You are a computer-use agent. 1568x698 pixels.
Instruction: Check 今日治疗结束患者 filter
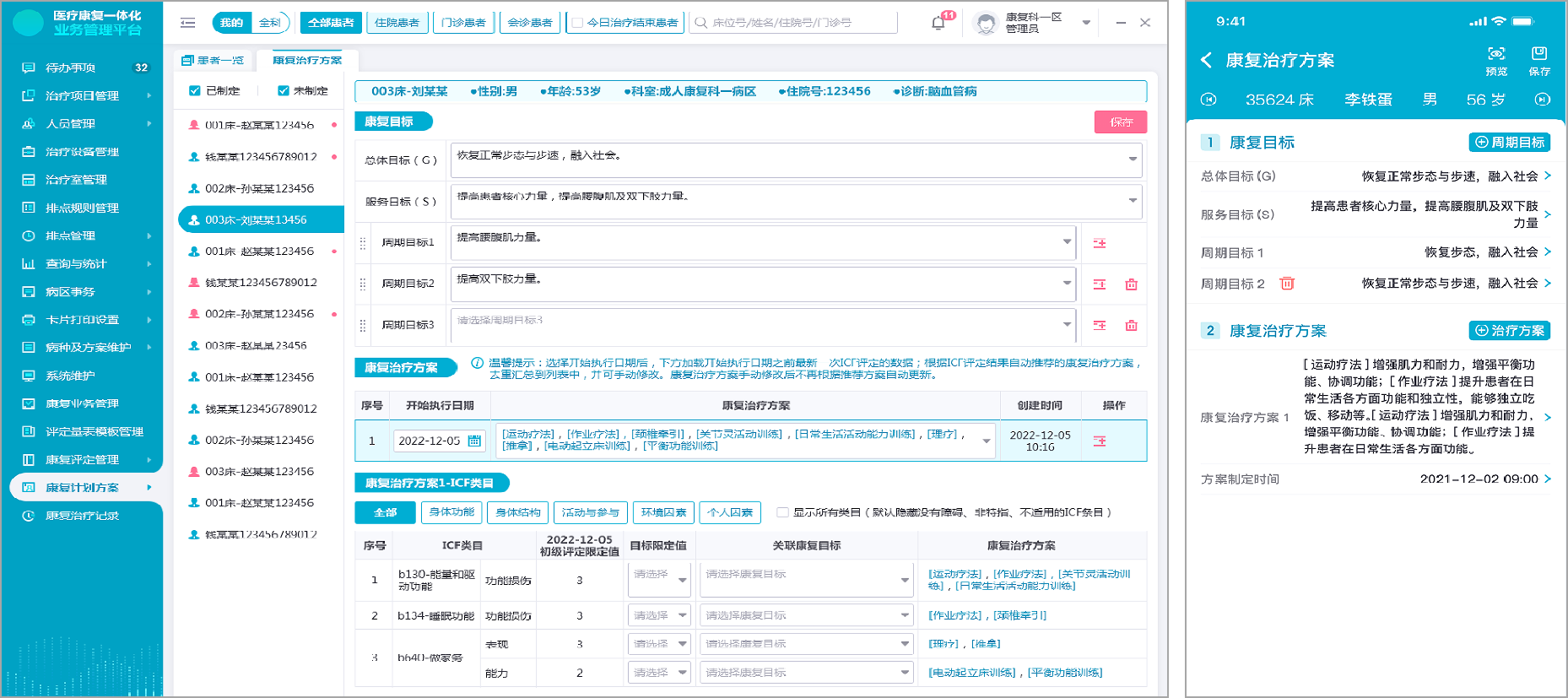pyautogui.click(x=577, y=23)
